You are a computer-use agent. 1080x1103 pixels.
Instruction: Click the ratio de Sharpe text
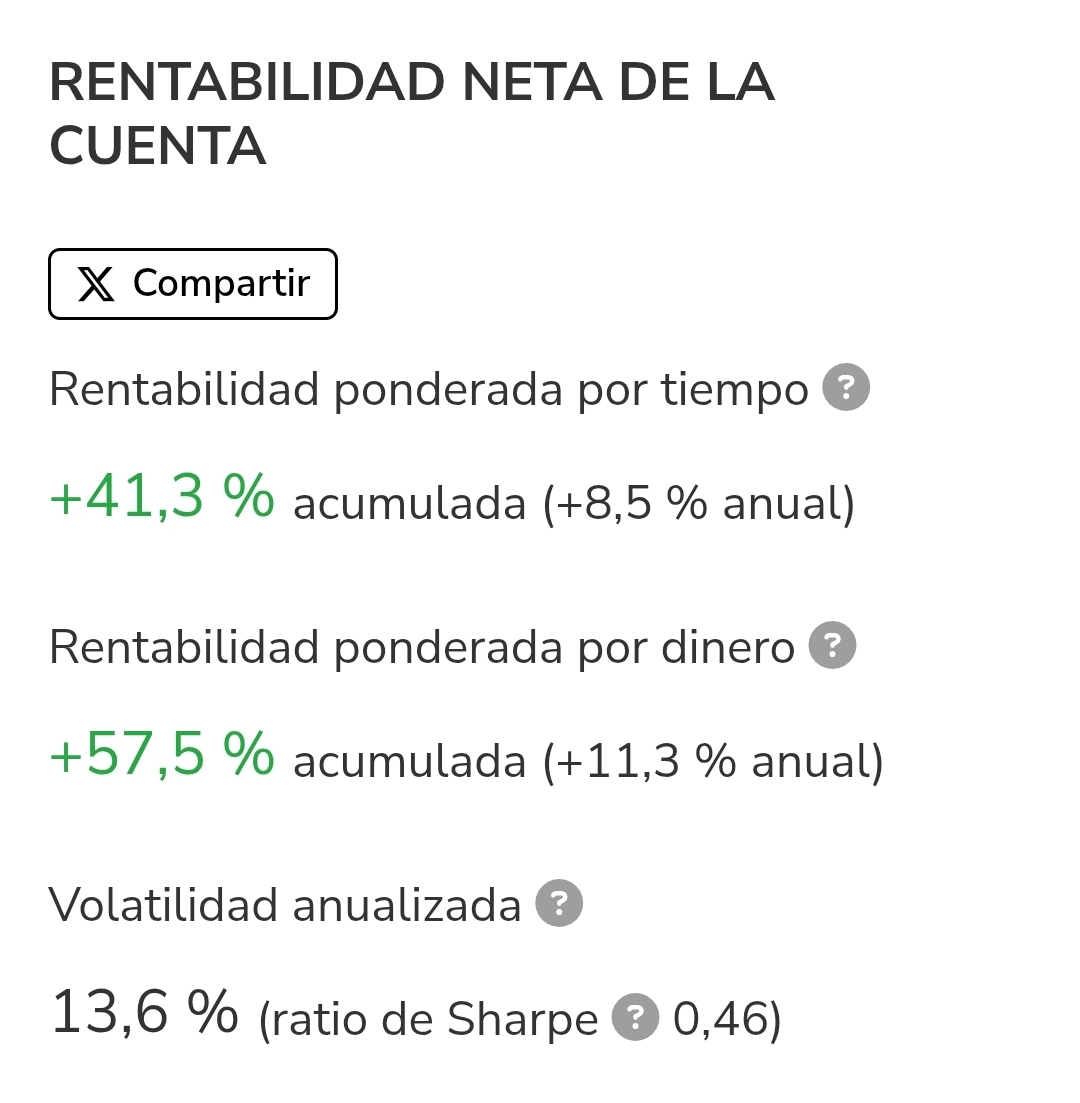428,1020
